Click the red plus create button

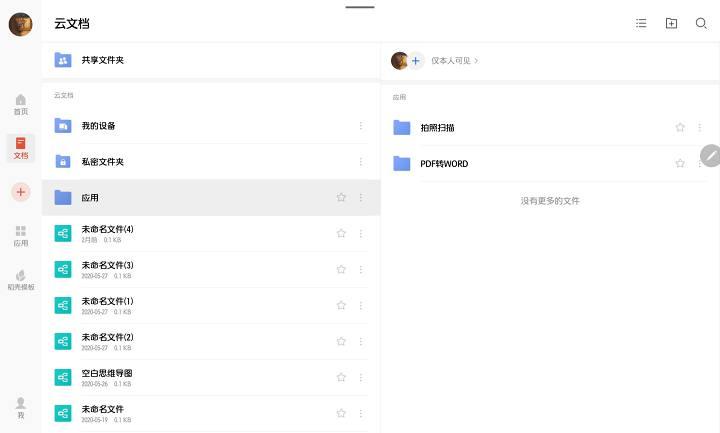(21, 191)
